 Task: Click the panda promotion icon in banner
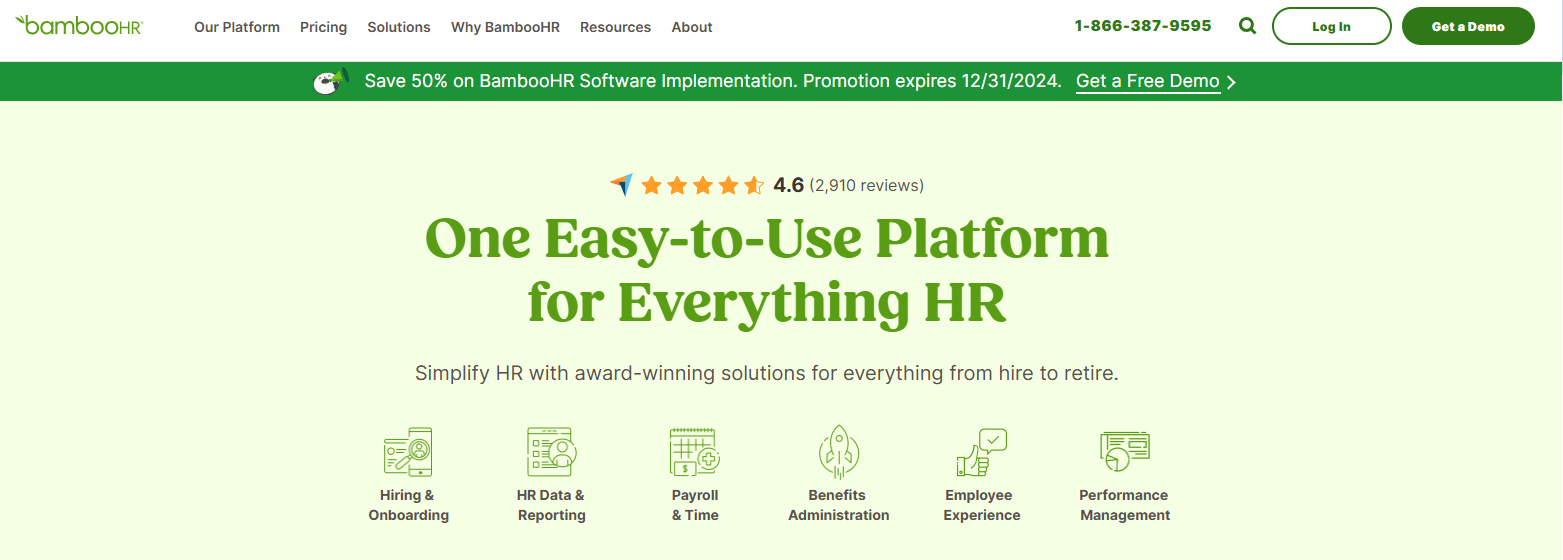tap(333, 81)
